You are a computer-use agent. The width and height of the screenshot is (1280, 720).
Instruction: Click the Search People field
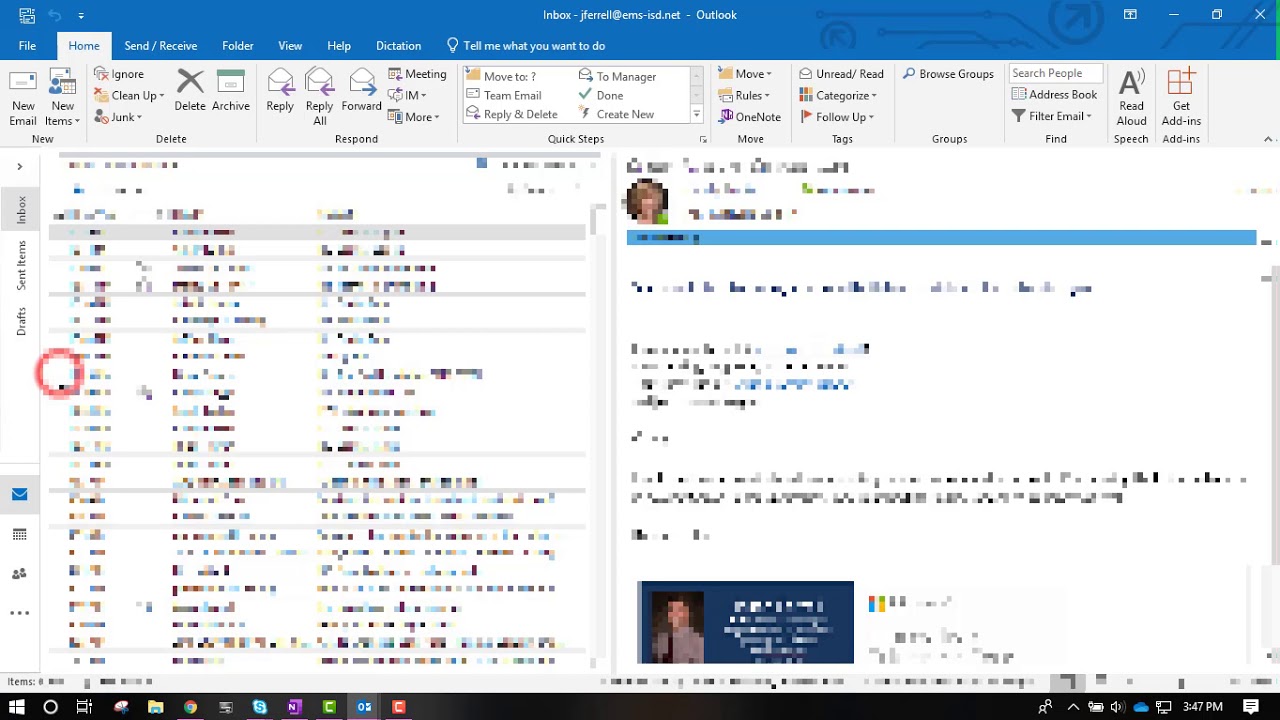tap(1055, 73)
